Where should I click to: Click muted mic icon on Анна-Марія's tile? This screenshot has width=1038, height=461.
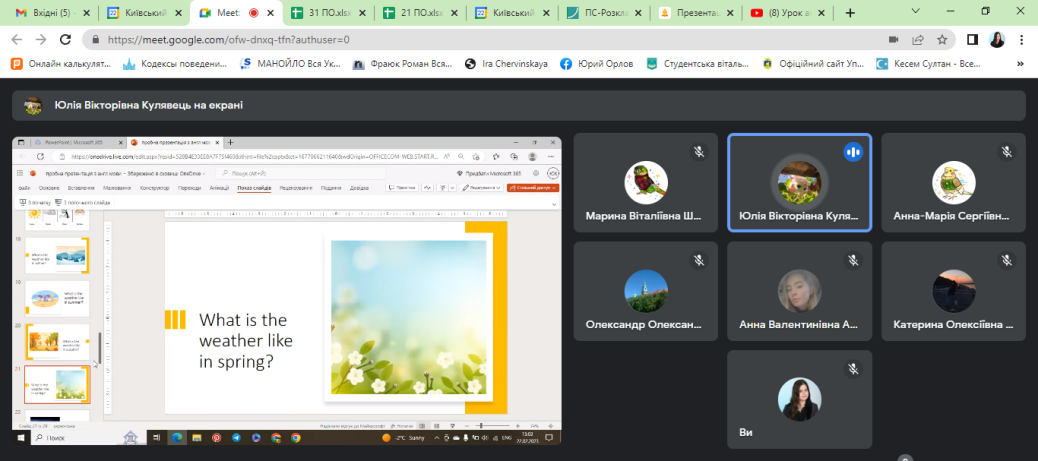click(1007, 152)
